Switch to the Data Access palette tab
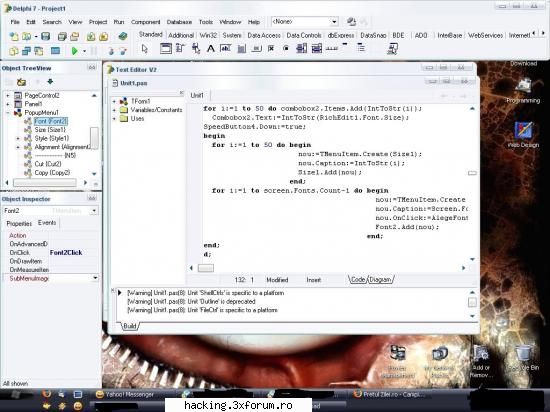 [x=264, y=35]
